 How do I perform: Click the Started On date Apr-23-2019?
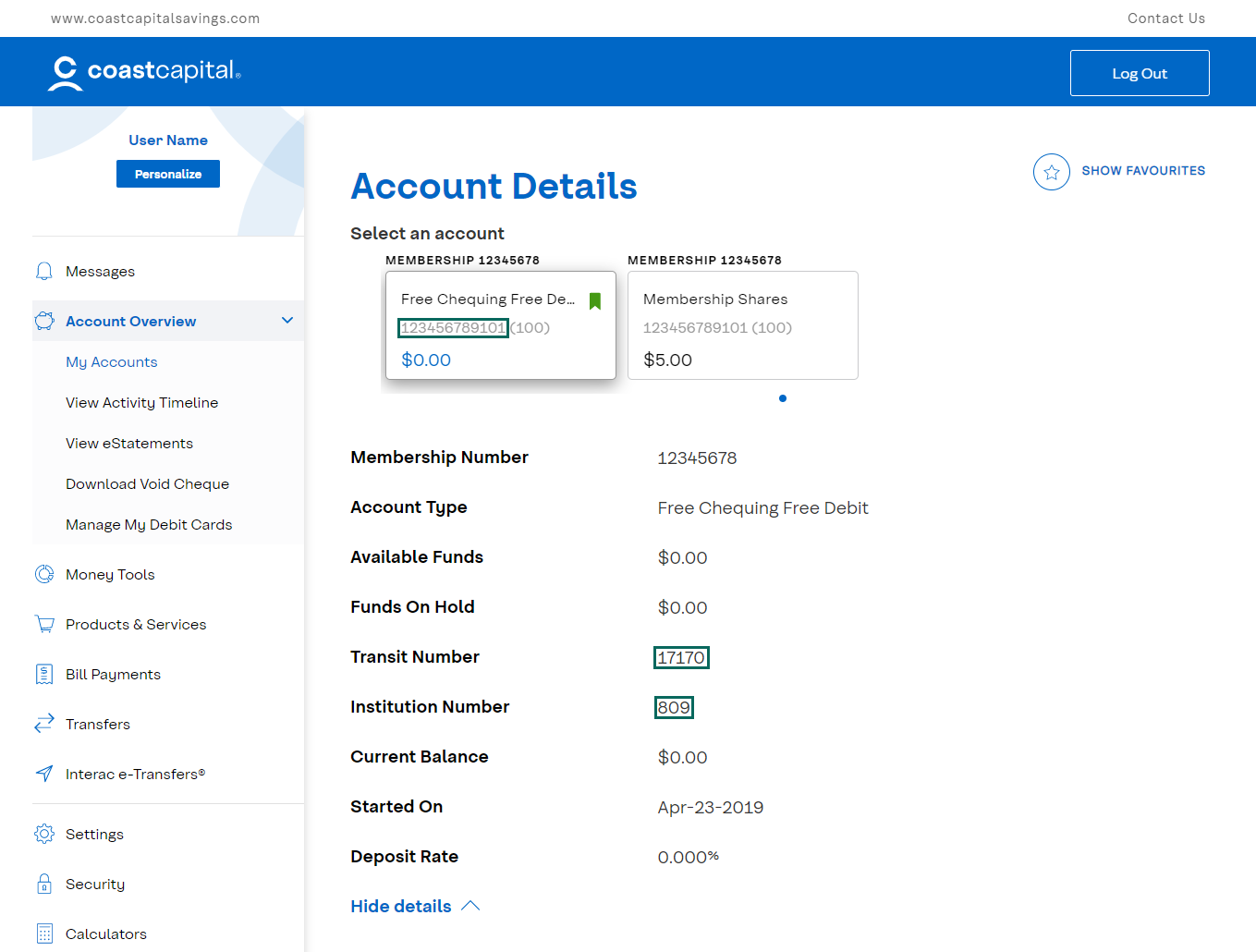tap(711, 807)
